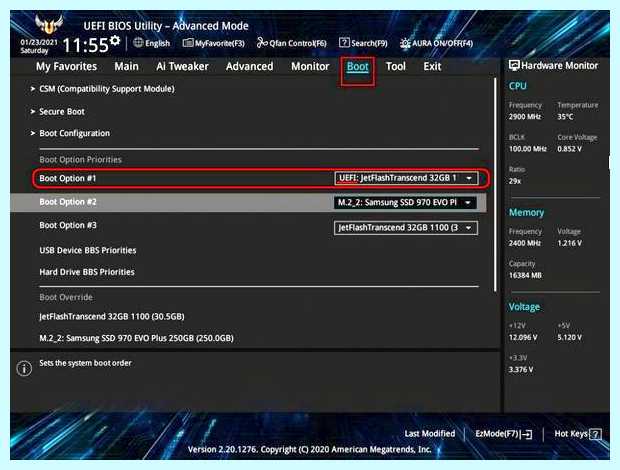Image resolution: width=620 pixels, height=470 pixels.
Task: Open the Ai Tweaker tab
Action: pos(182,66)
